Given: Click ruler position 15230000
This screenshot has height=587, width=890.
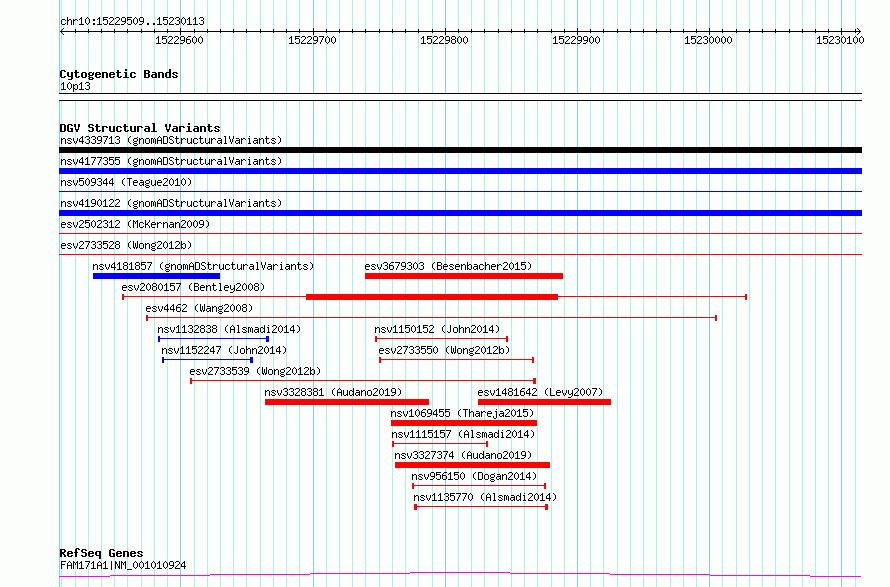Looking at the screenshot, I should pos(708,40).
